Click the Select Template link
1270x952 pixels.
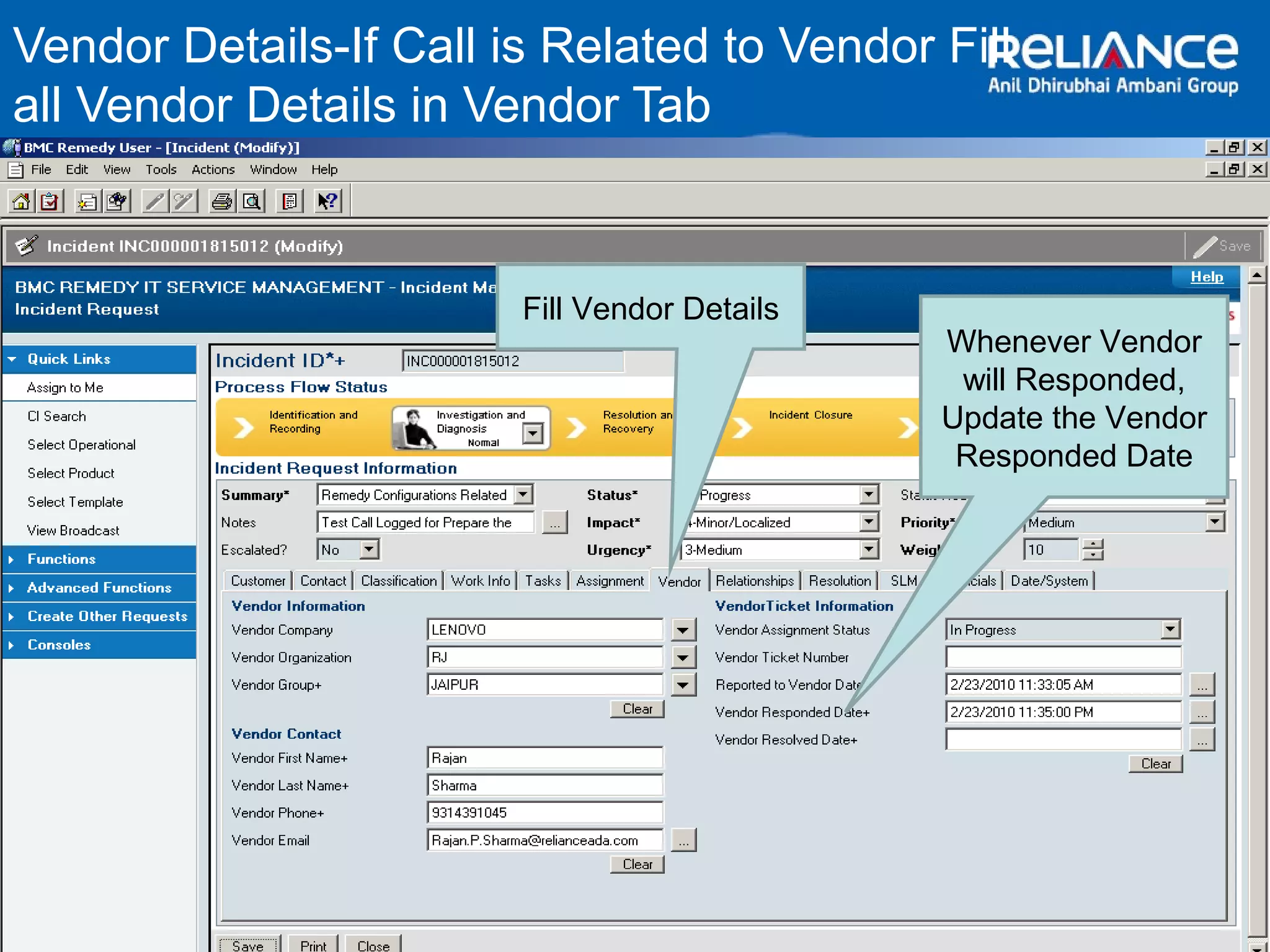76,502
